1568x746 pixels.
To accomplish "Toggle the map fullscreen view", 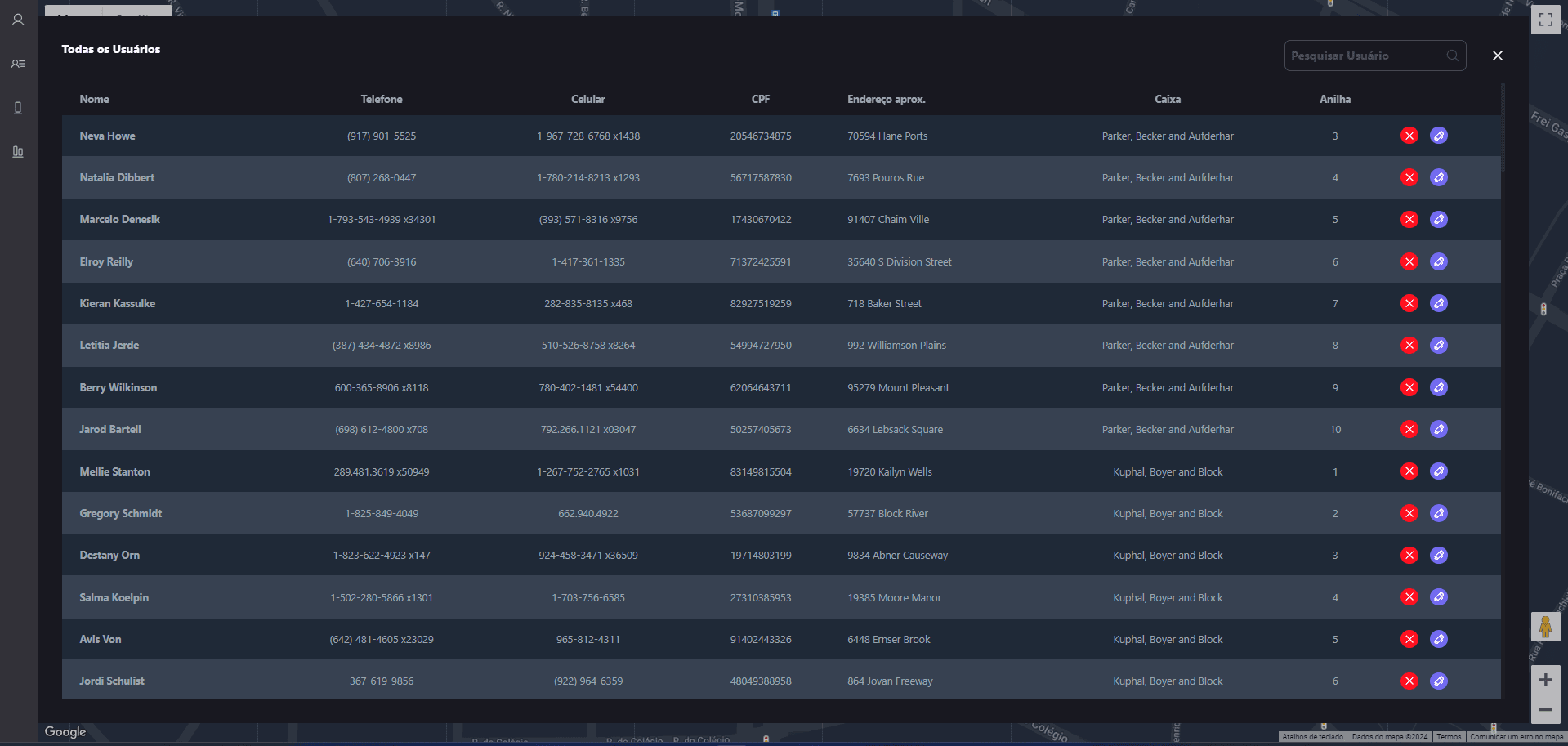I will 1545,20.
